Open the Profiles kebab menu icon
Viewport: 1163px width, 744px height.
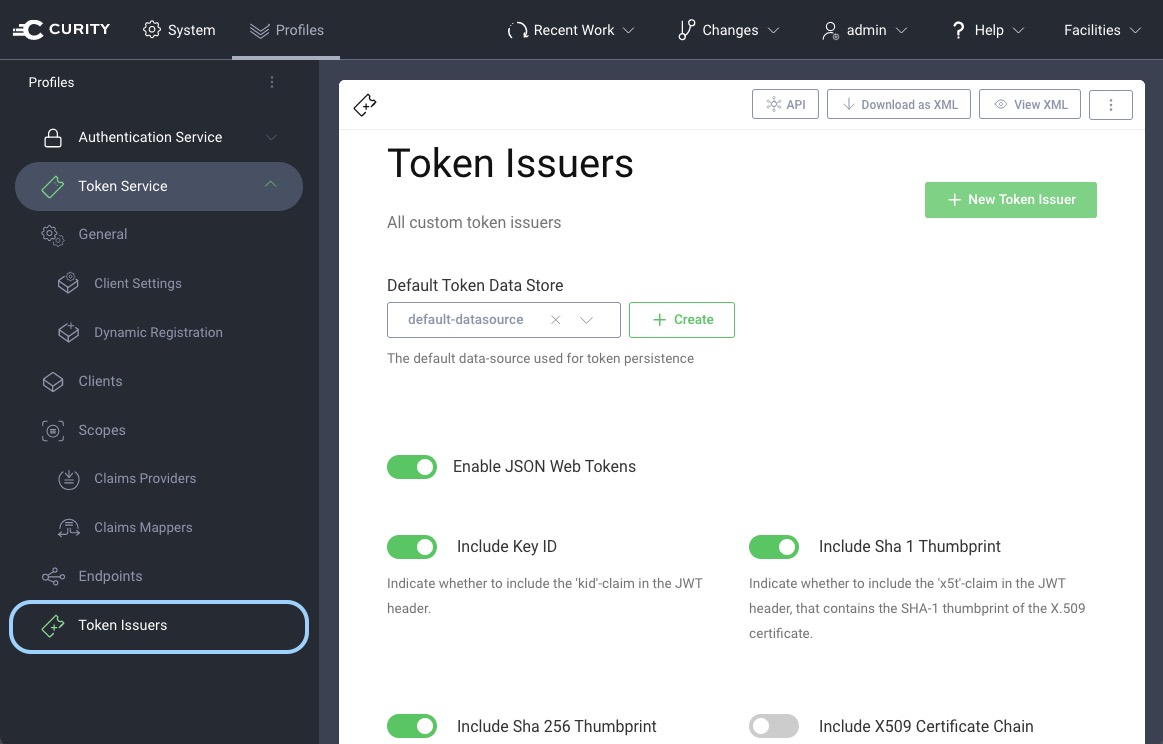[x=272, y=82]
